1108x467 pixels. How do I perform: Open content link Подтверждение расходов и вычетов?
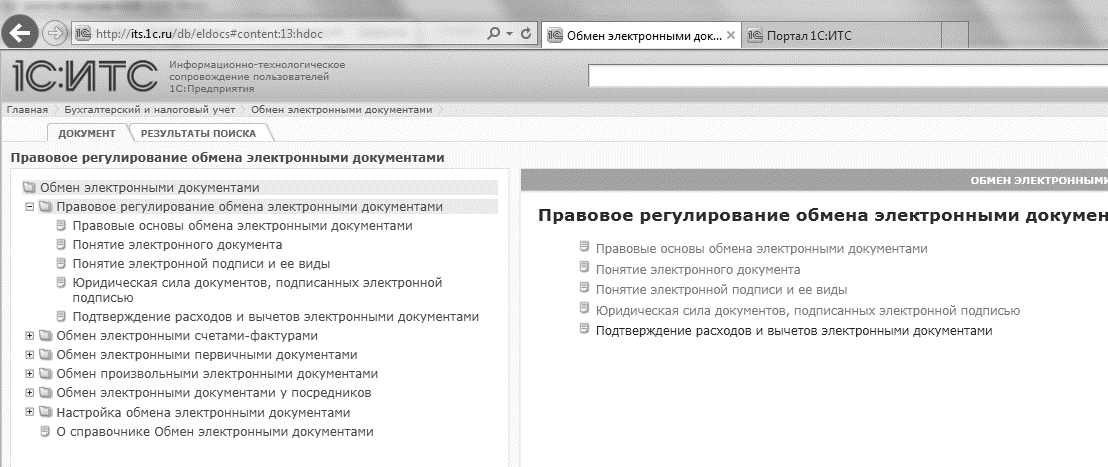794,331
